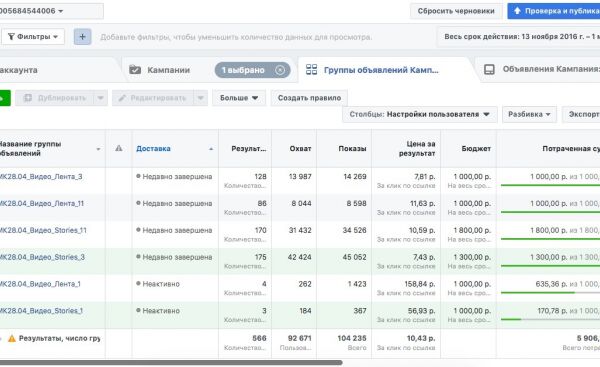This screenshot has width=600, height=367.
Task: Click the warning triangle column header
Action: click(119, 148)
